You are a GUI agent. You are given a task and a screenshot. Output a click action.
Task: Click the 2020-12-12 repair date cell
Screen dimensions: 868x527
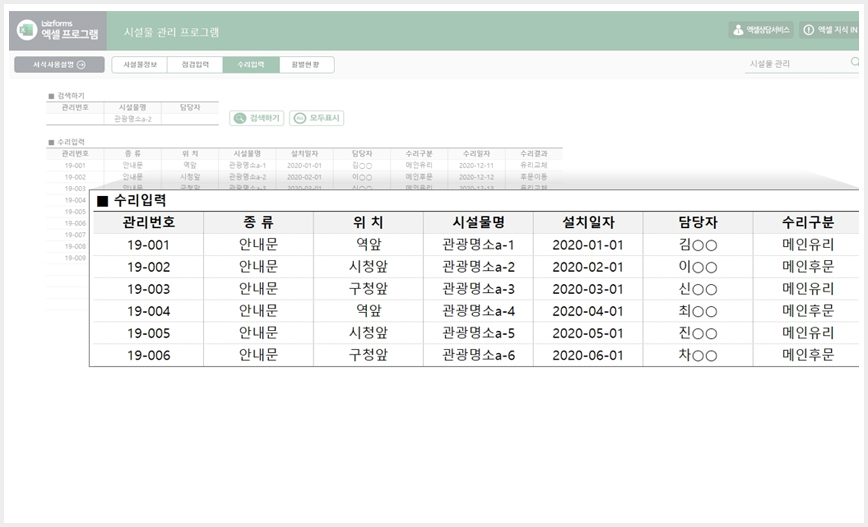(476, 177)
